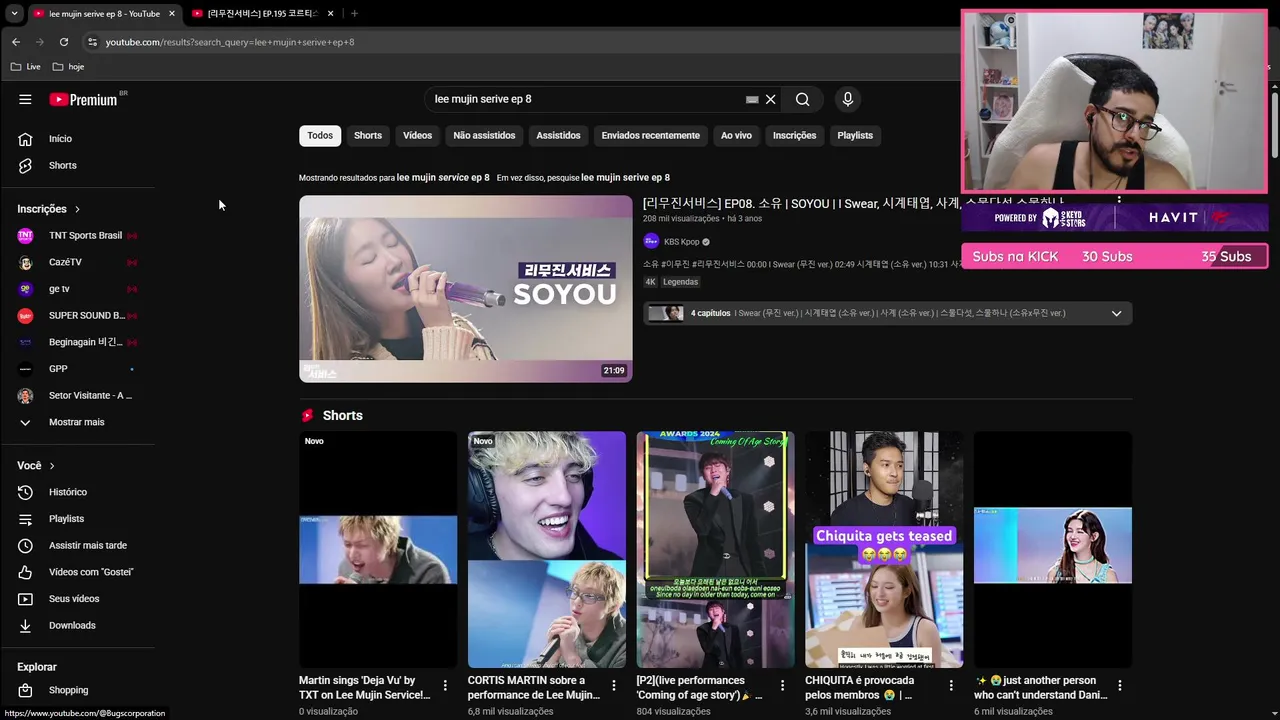The width and height of the screenshot is (1280, 720).
Task: Open site information icon in address bar
Action: (x=92, y=42)
